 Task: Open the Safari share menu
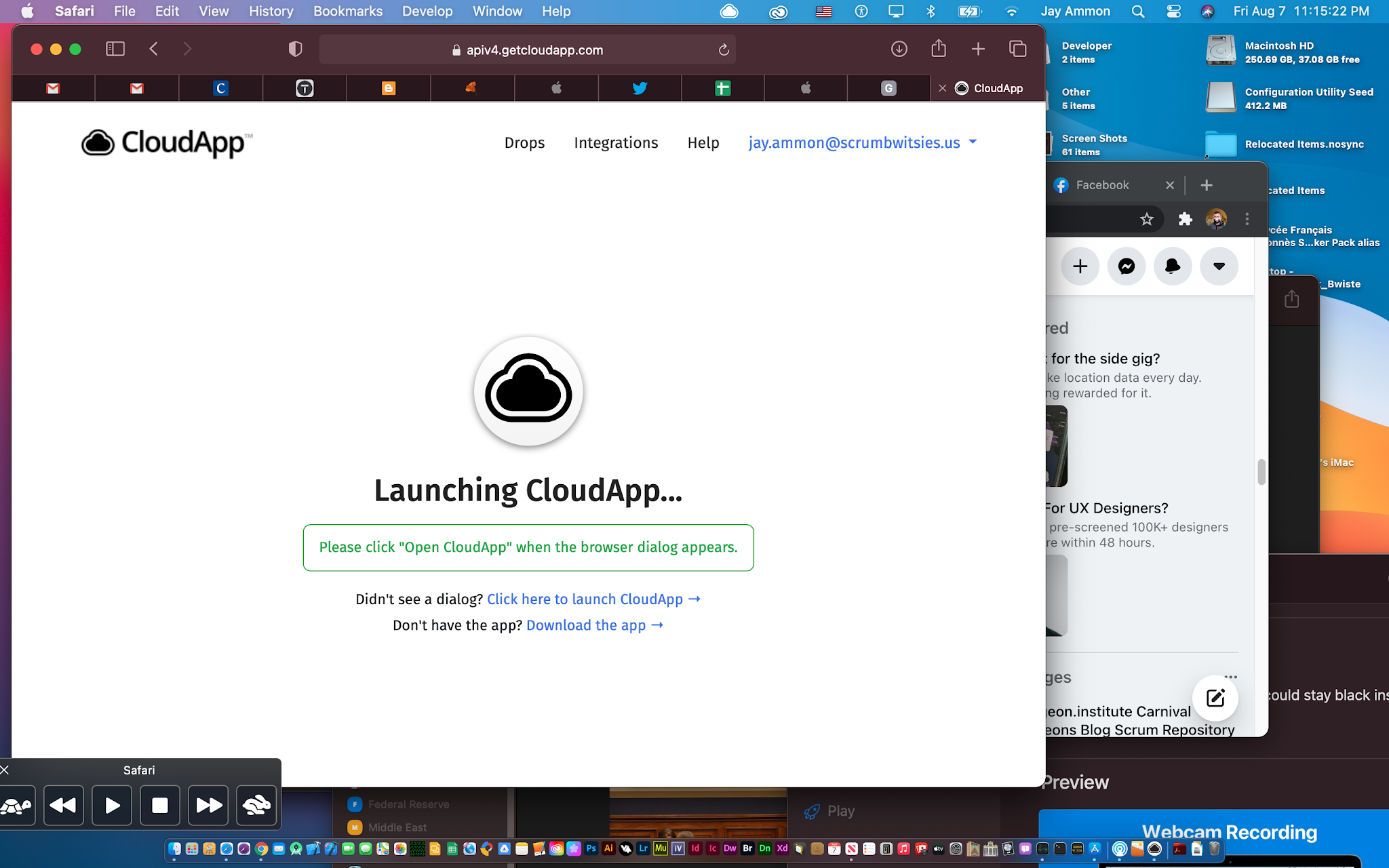[x=939, y=48]
